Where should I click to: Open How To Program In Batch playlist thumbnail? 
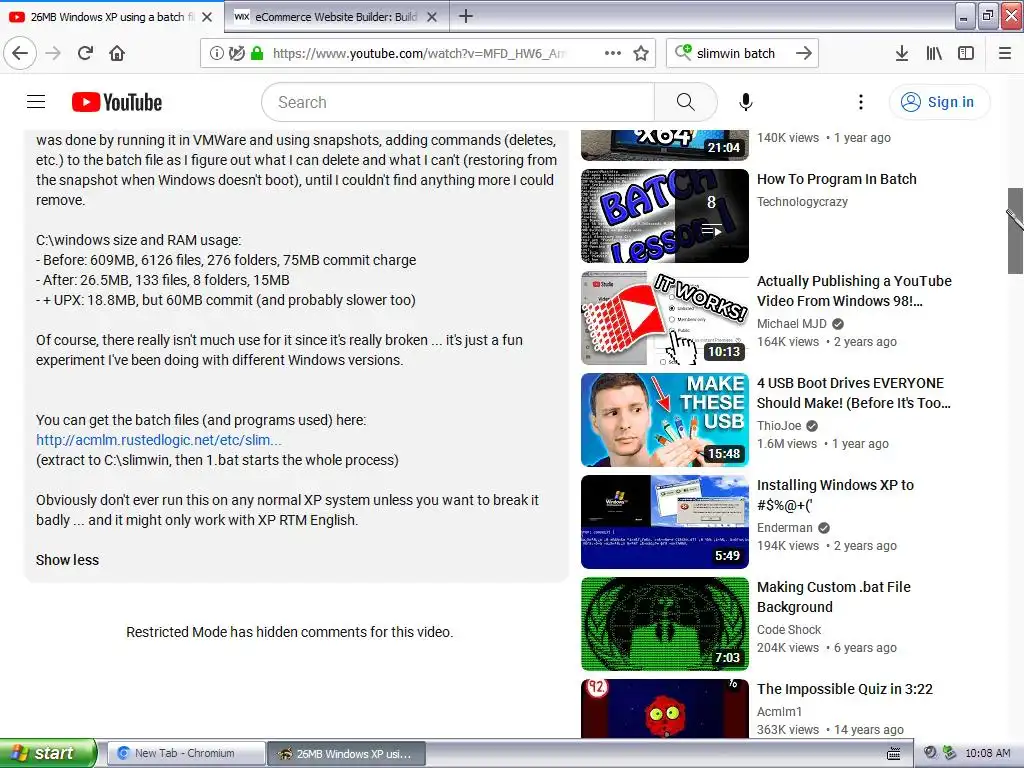(x=665, y=216)
